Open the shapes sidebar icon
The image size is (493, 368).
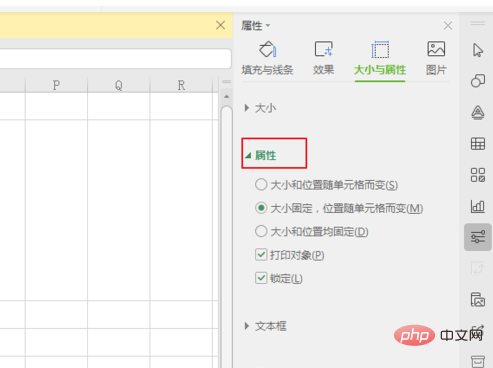click(x=478, y=81)
